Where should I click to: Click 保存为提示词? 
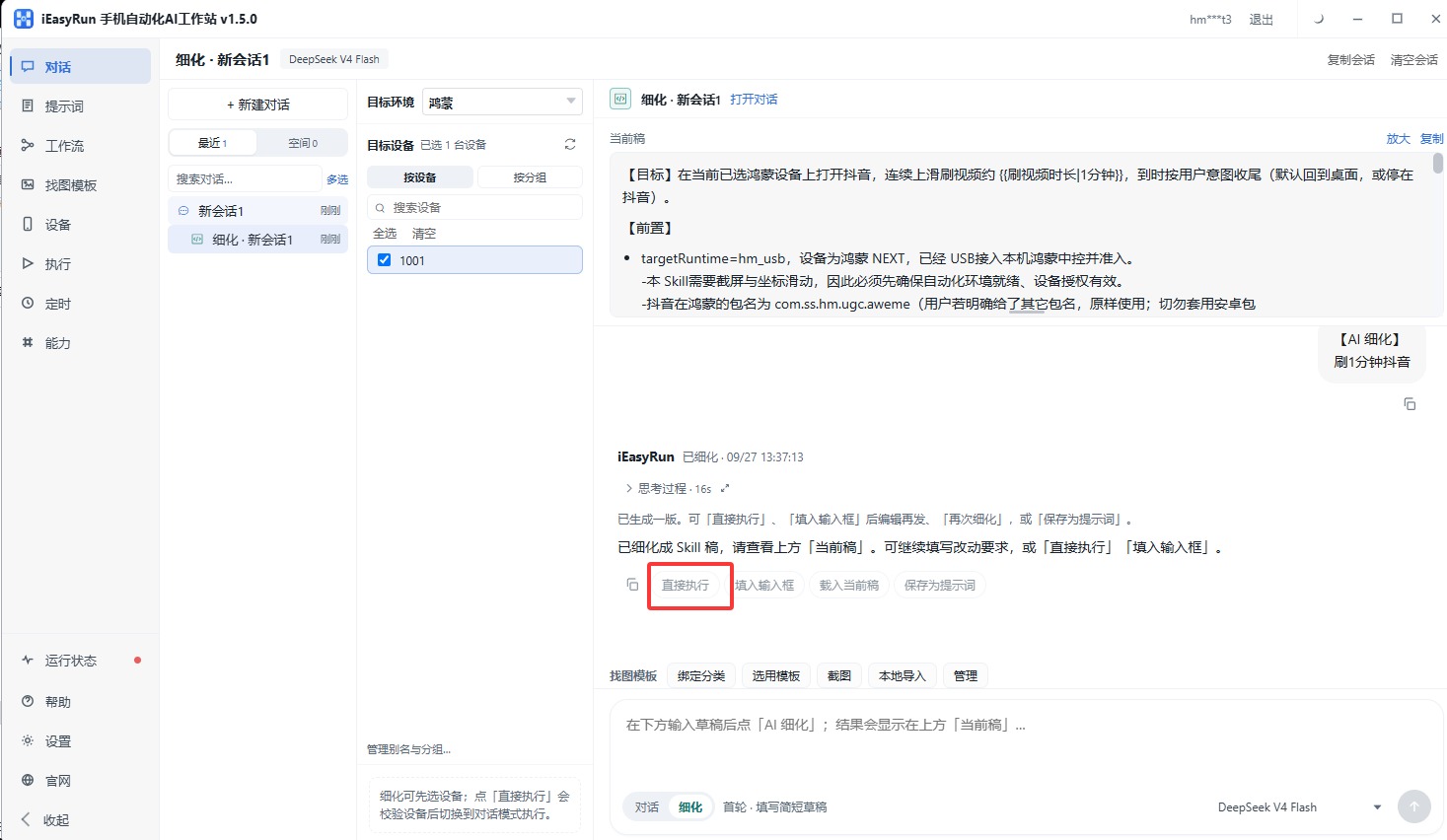[940, 586]
